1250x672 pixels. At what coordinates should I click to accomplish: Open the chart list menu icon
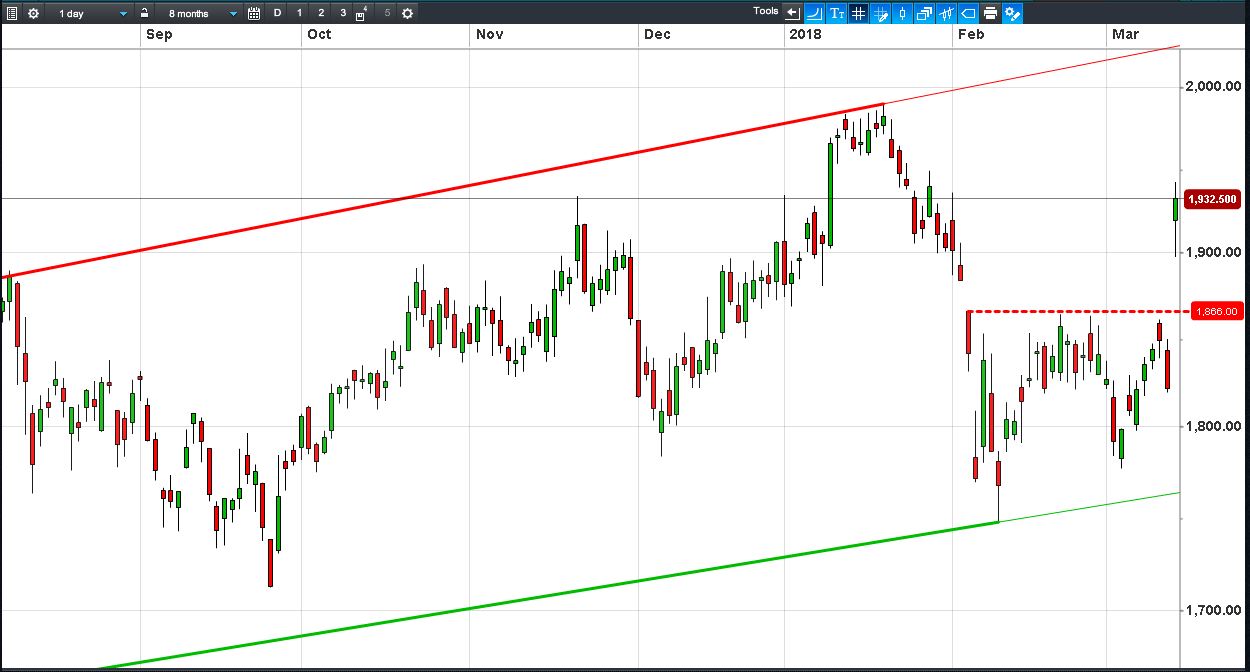tap(12, 13)
